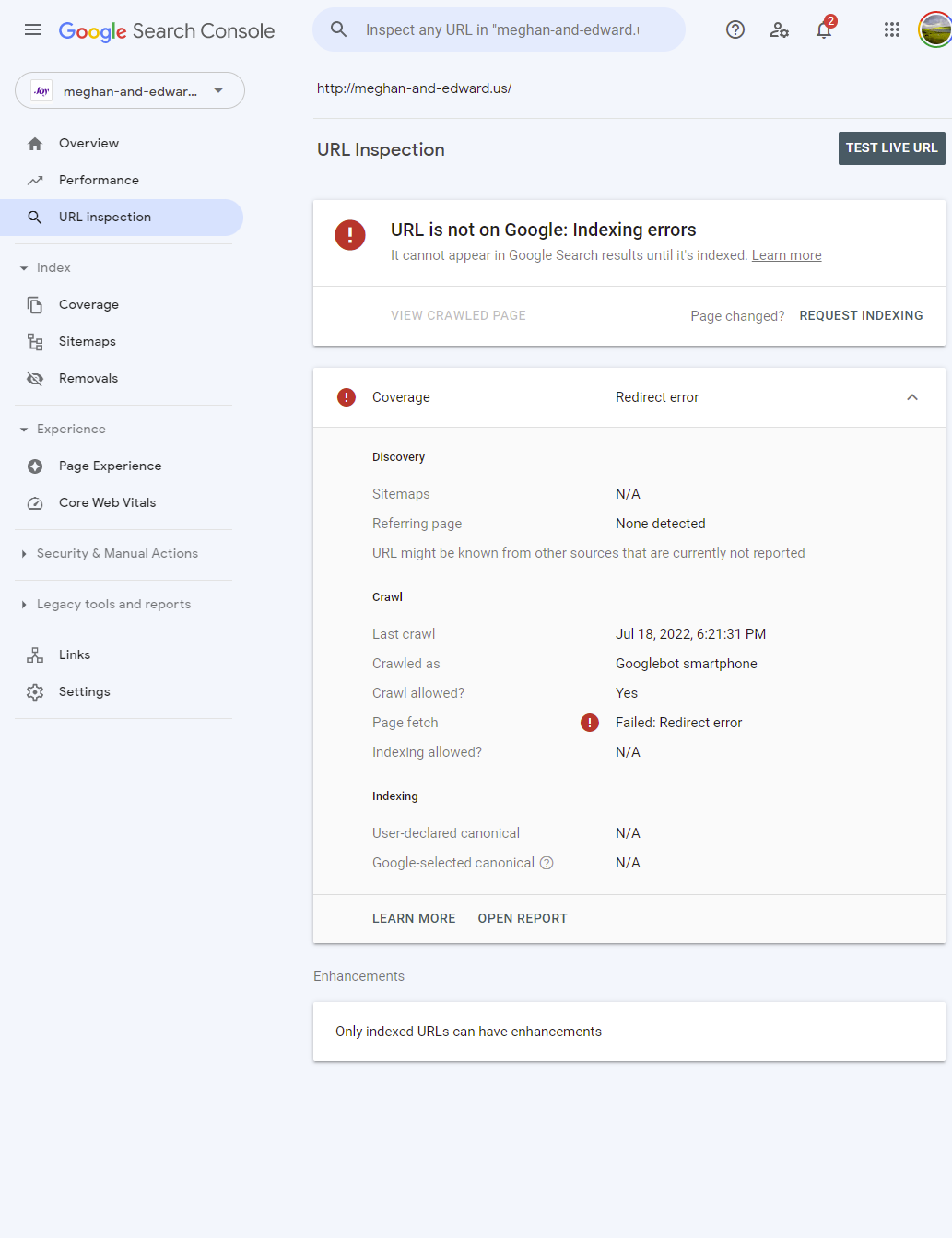
Task: Click Request Indexing
Action: (861, 316)
